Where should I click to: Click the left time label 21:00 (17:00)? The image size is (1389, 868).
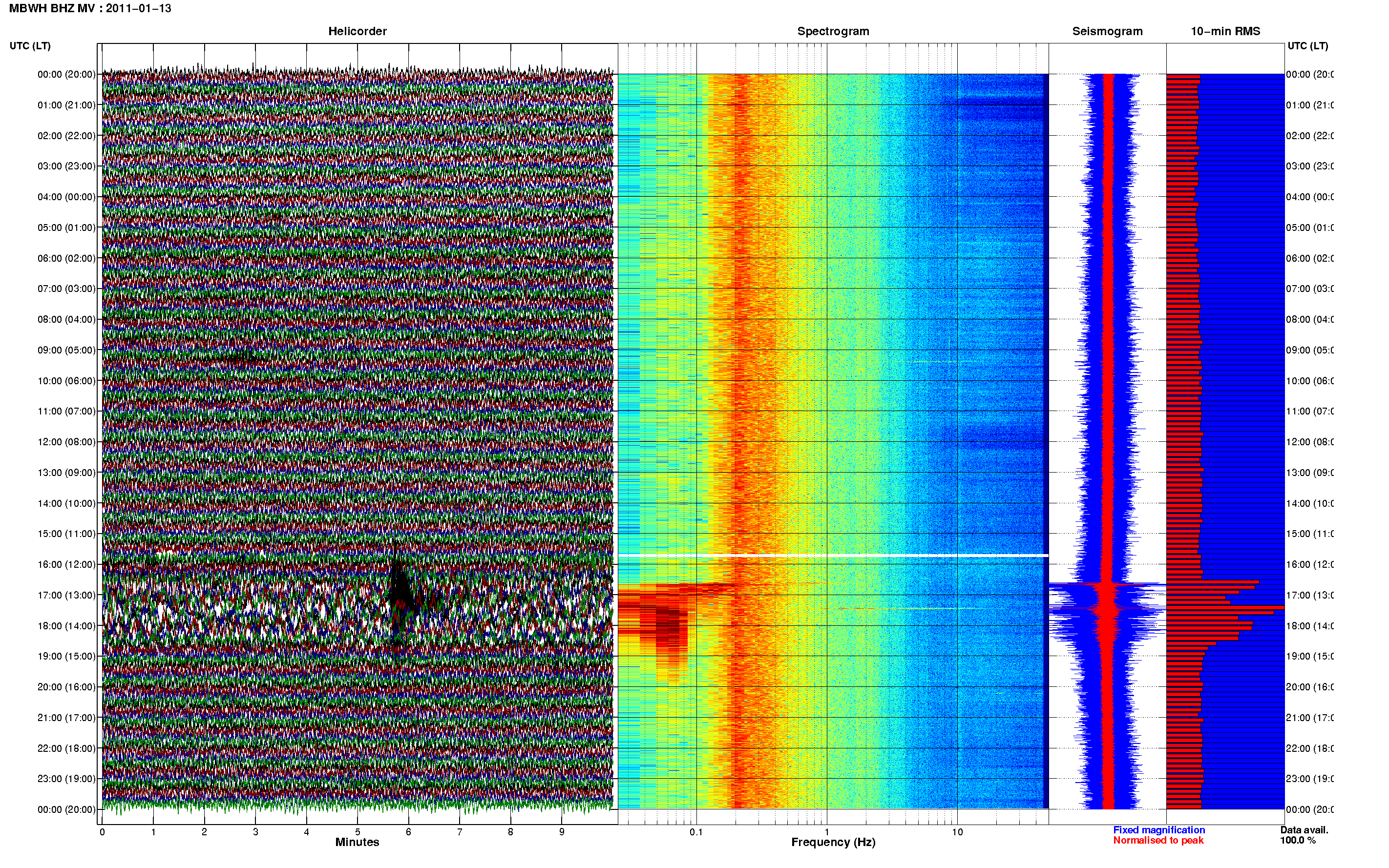pos(66,718)
